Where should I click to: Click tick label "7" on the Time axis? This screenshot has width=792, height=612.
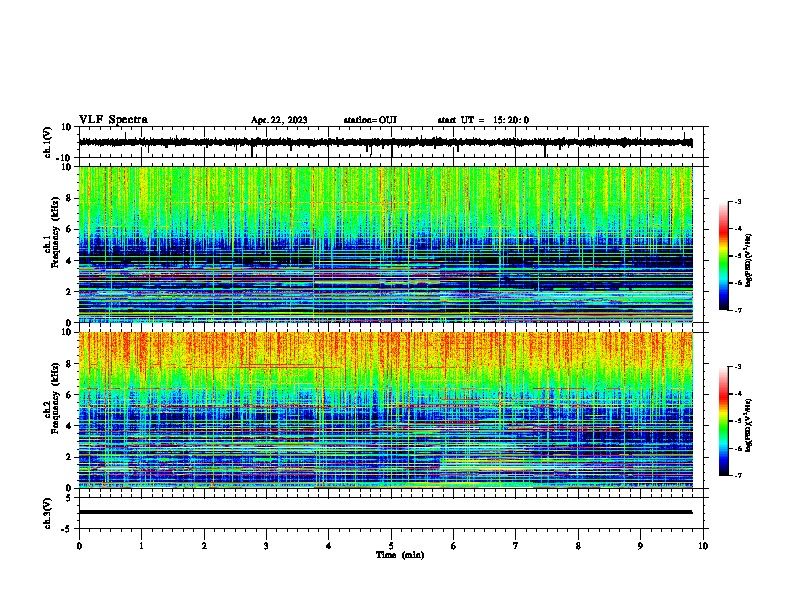coord(516,546)
